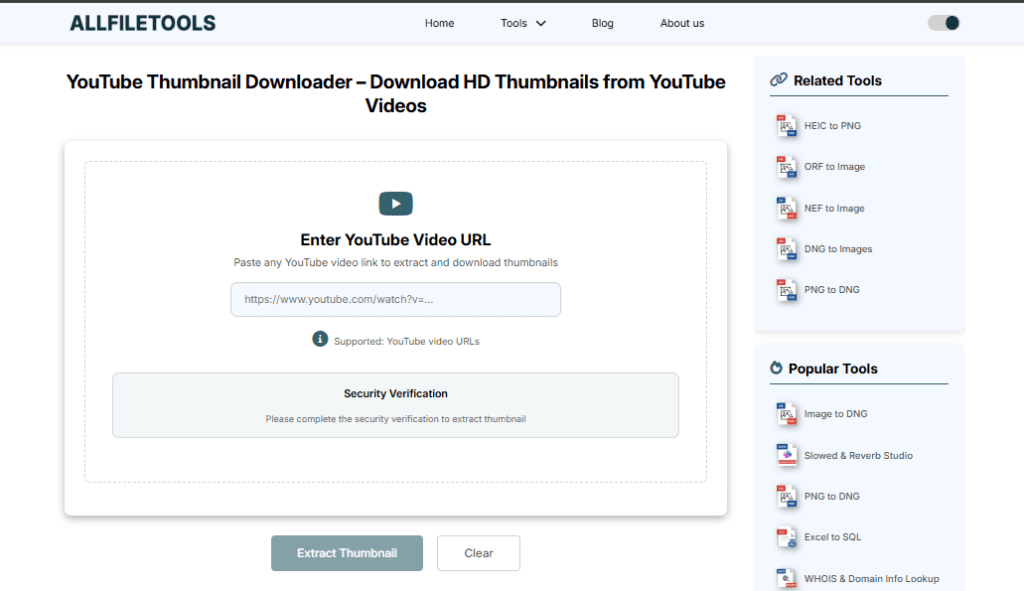Screen dimensions: 1024x591
Task: Open the ALLFILETOOLS logo homepage link
Action: pyautogui.click(x=142, y=23)
